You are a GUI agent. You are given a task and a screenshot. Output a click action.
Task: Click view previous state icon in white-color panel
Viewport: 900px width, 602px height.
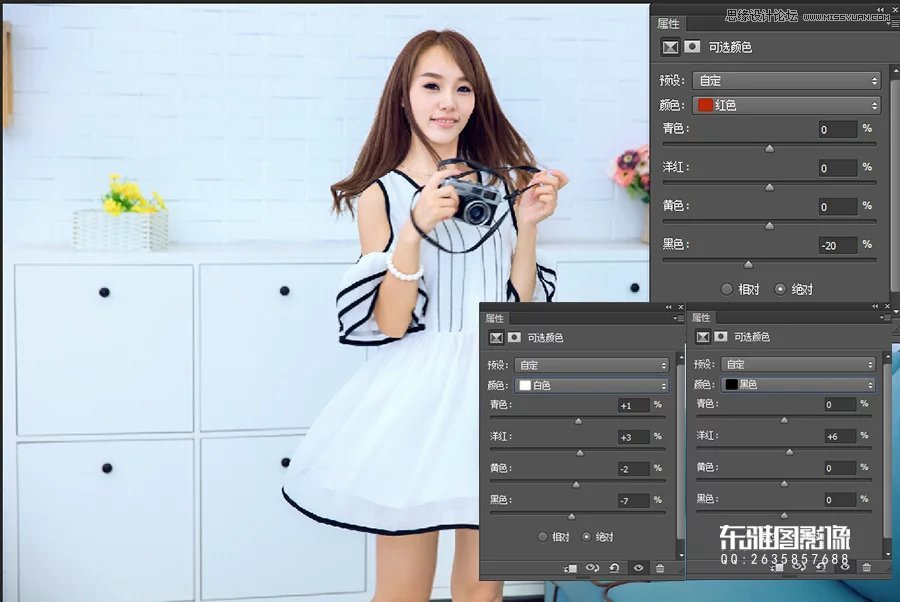[x=592, y=568]
